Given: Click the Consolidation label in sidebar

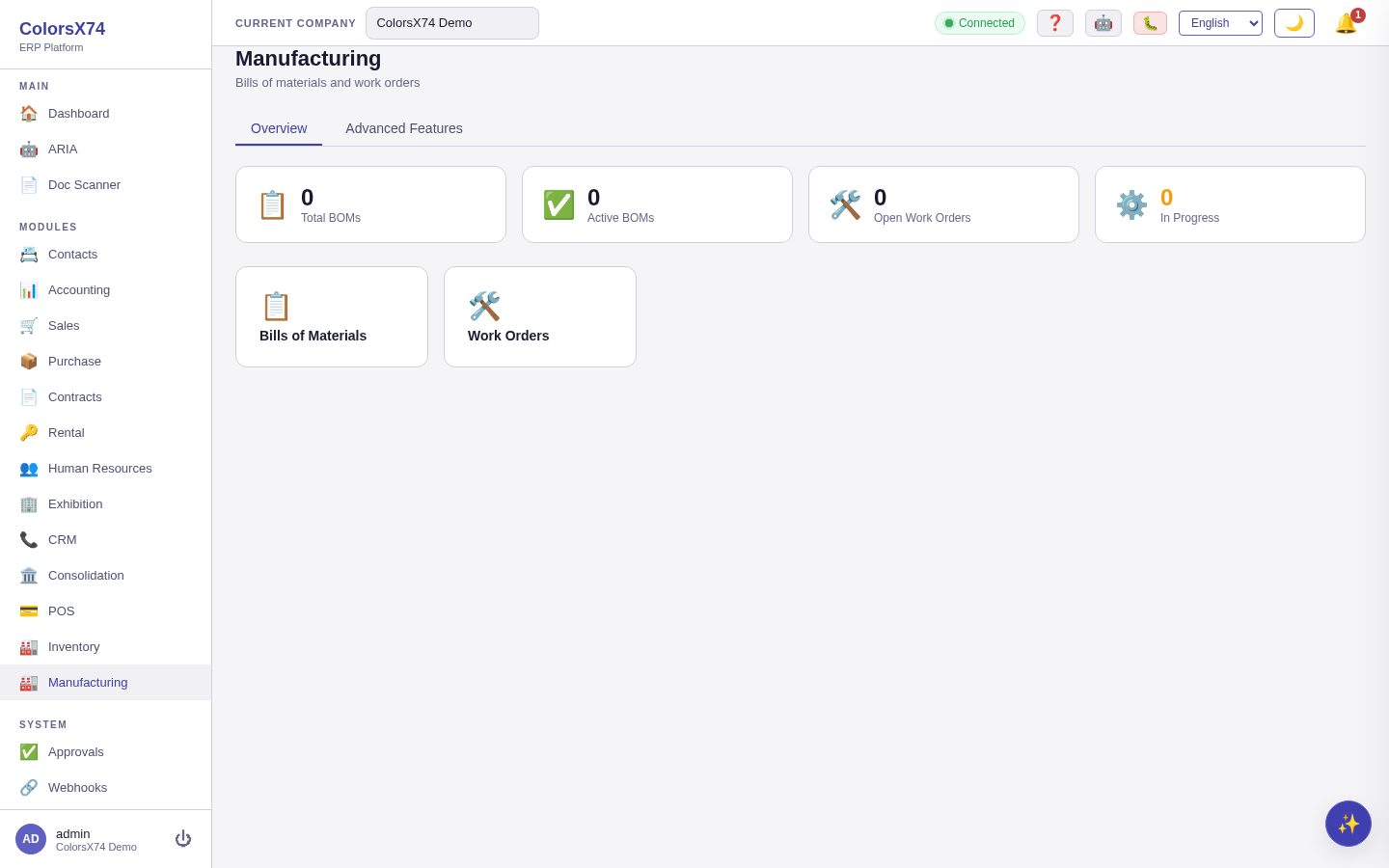Looking at the screenshot, I should click(86, 575).
